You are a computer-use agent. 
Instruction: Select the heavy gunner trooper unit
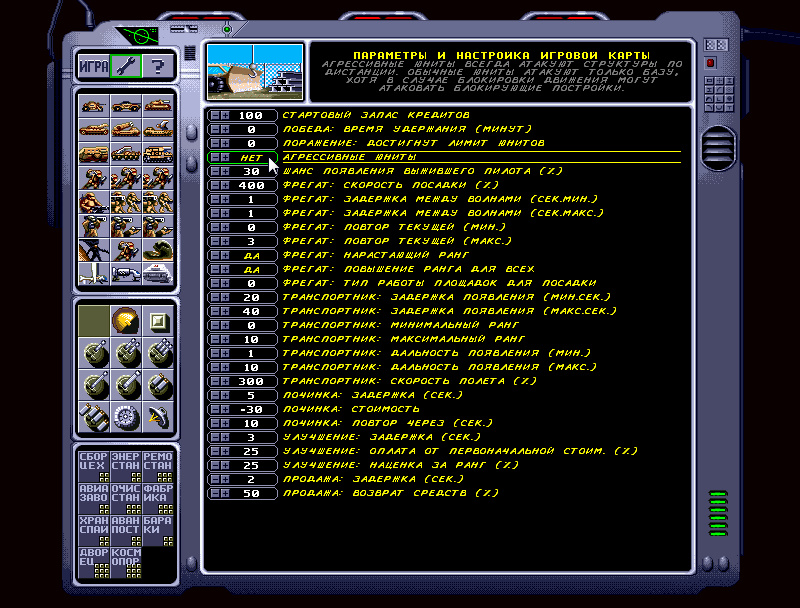[94, 202]
